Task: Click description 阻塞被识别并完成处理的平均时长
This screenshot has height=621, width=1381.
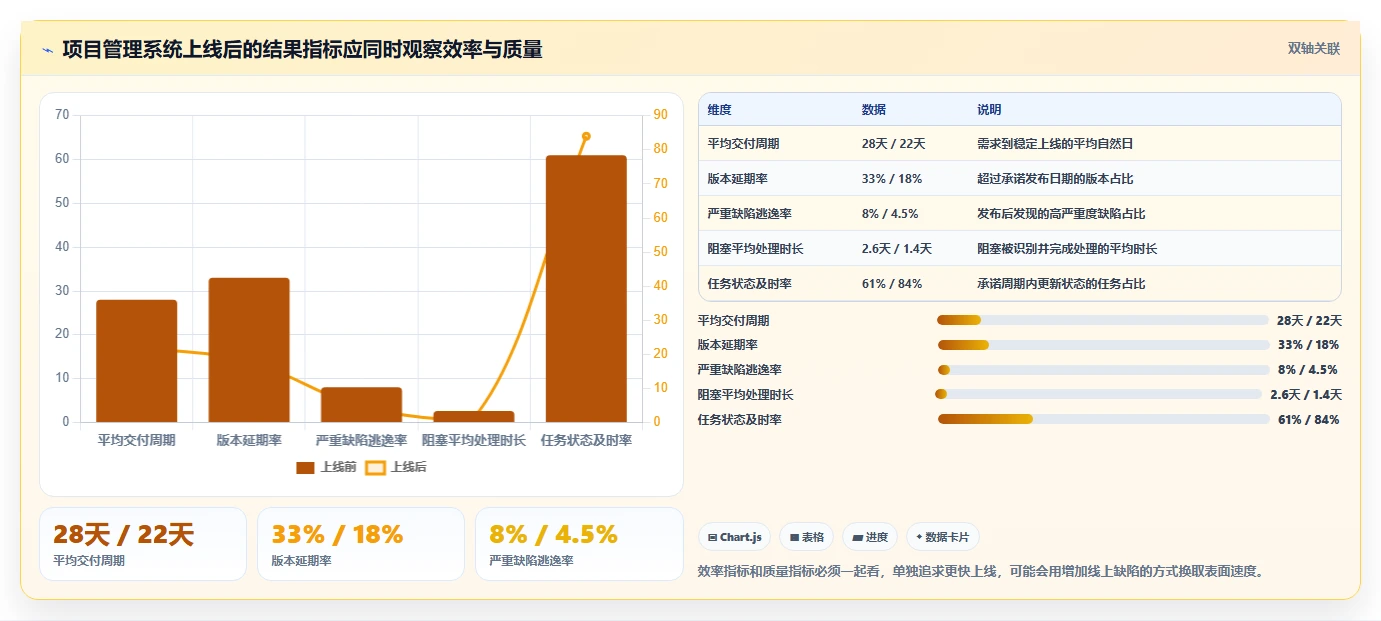Action: [x=1067, y=249]
